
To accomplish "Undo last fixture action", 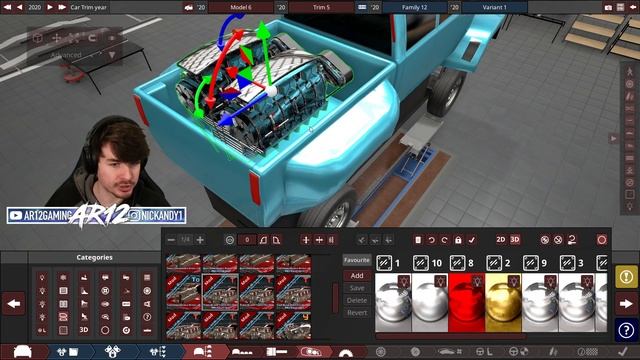I will [431, 240].
